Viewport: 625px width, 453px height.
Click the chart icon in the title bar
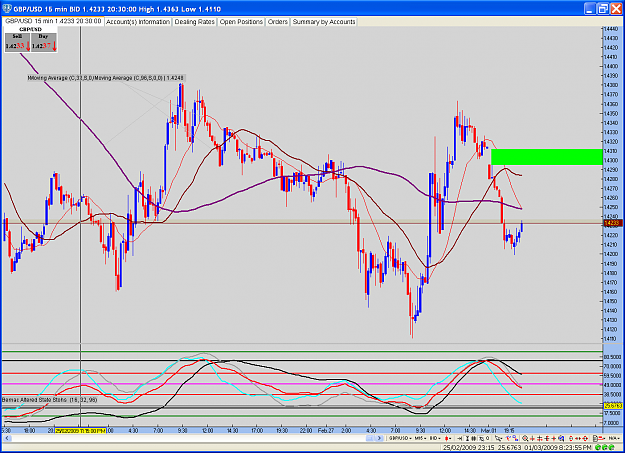7,8
